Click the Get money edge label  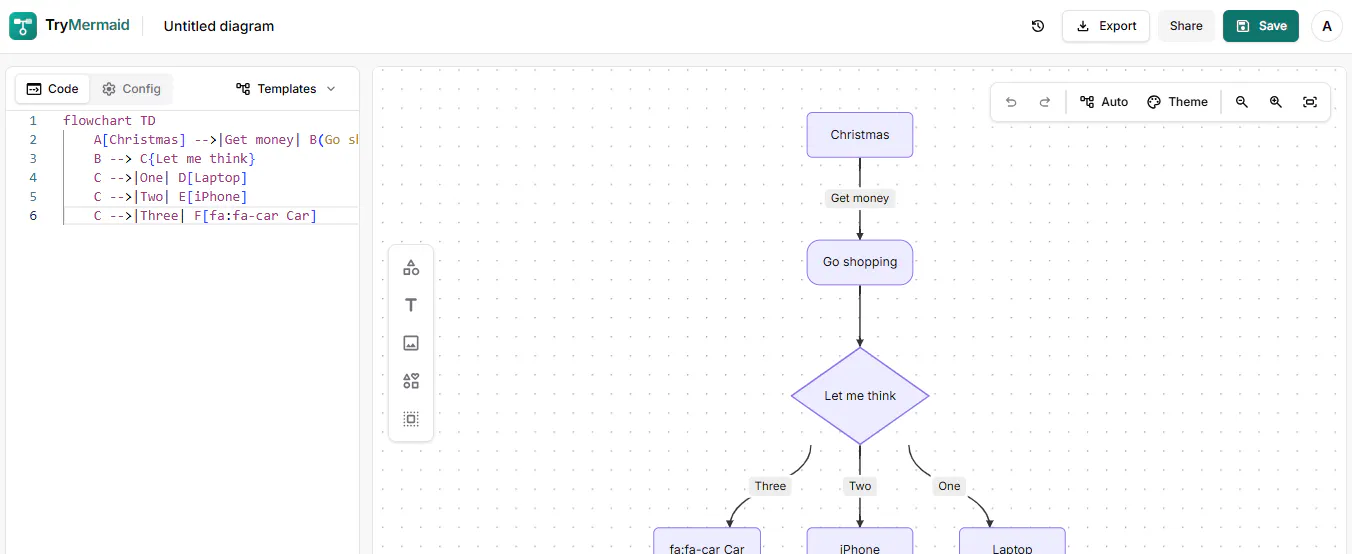click(860, 198)
